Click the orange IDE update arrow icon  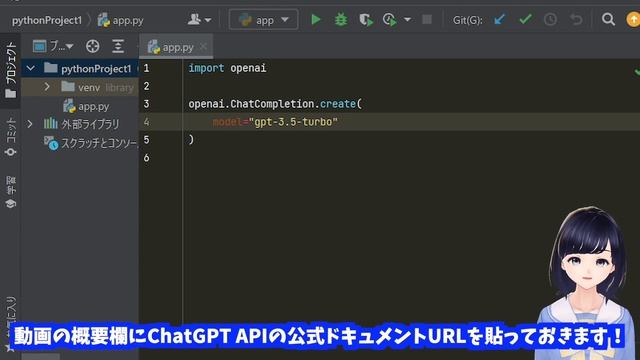point(633,20)
